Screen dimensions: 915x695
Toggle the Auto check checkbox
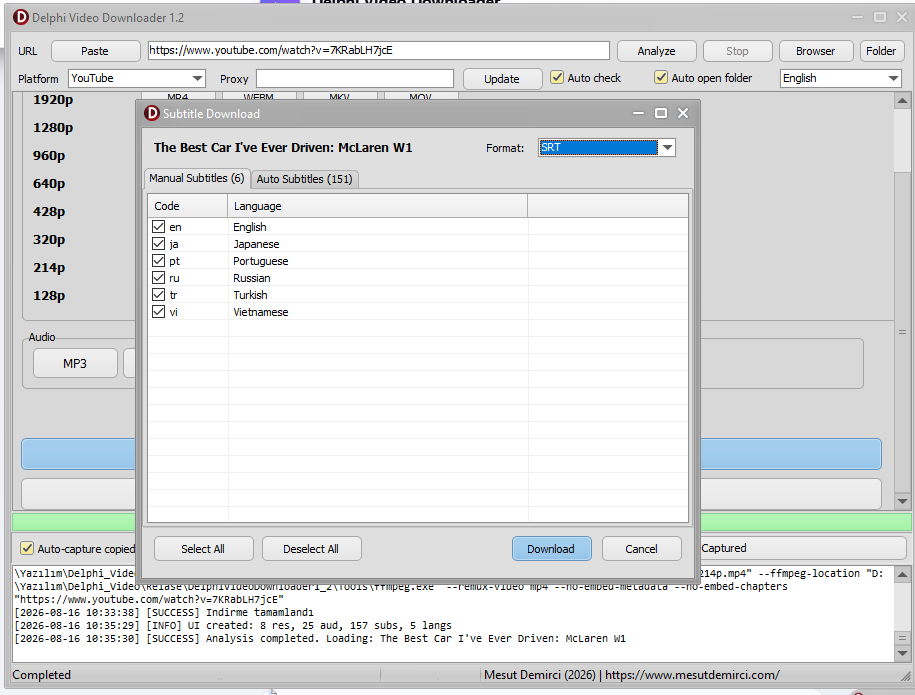pos(557,77)
